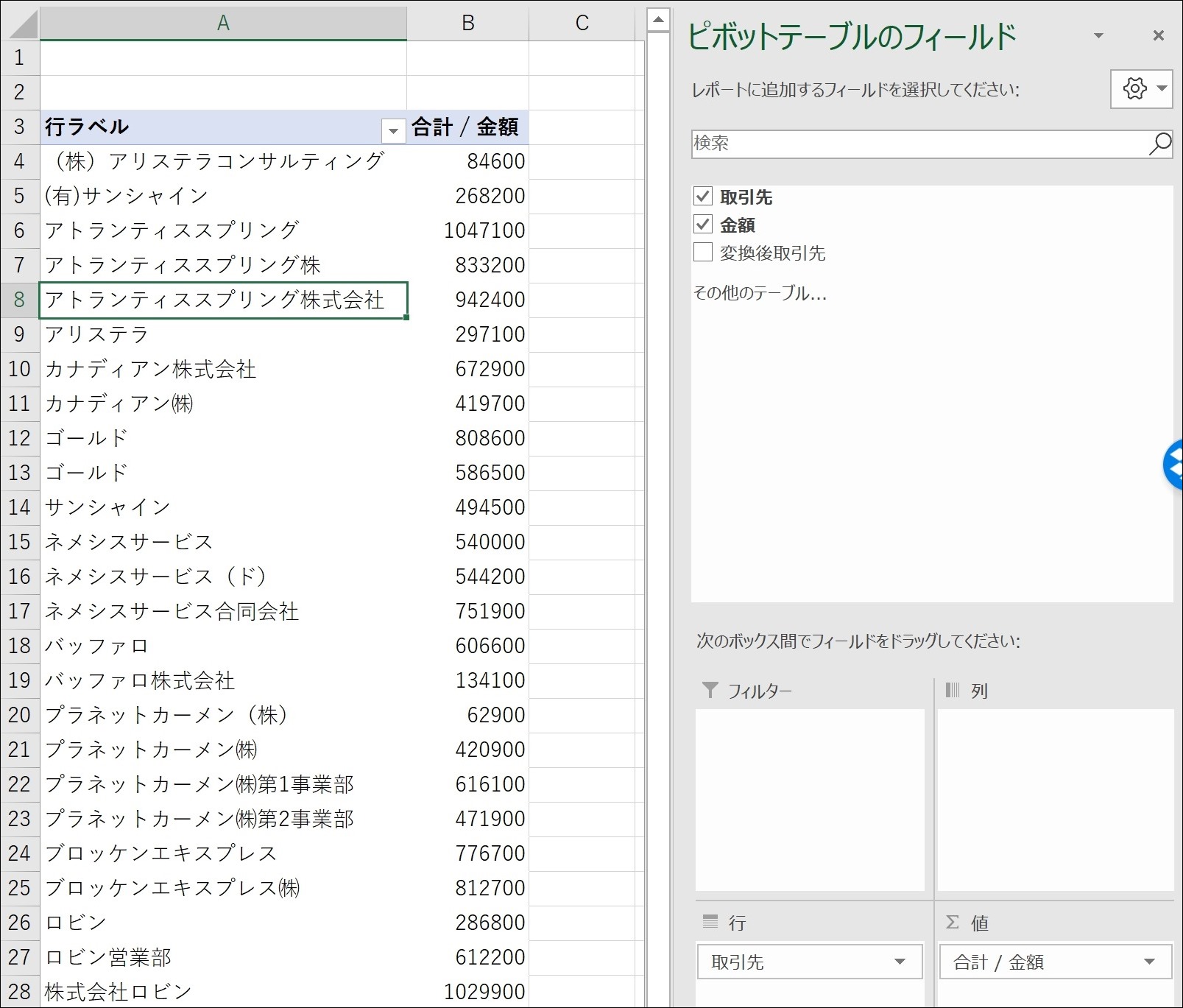Open the 行ラベル filter dropdown
Screen dimensions: 1183x1008
click(x=393, y=131)
